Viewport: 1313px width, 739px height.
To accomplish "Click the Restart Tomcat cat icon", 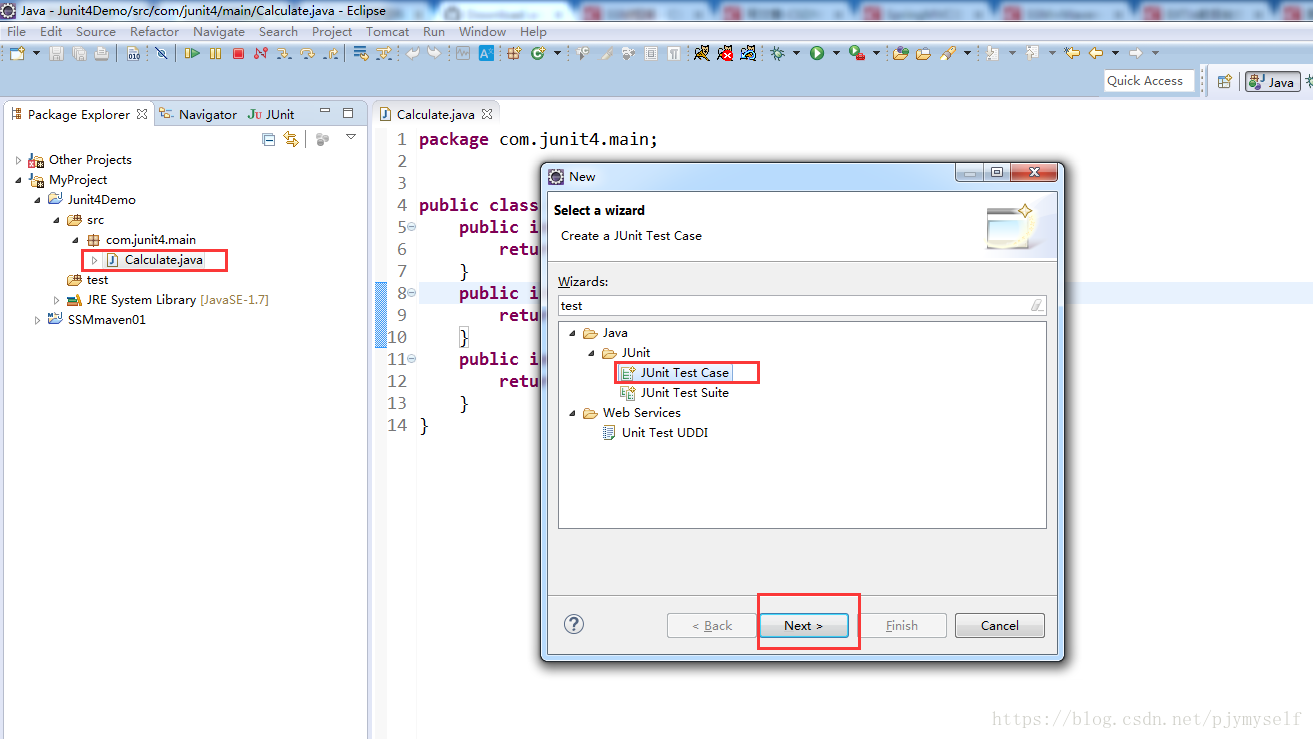I will click(748, 53).
